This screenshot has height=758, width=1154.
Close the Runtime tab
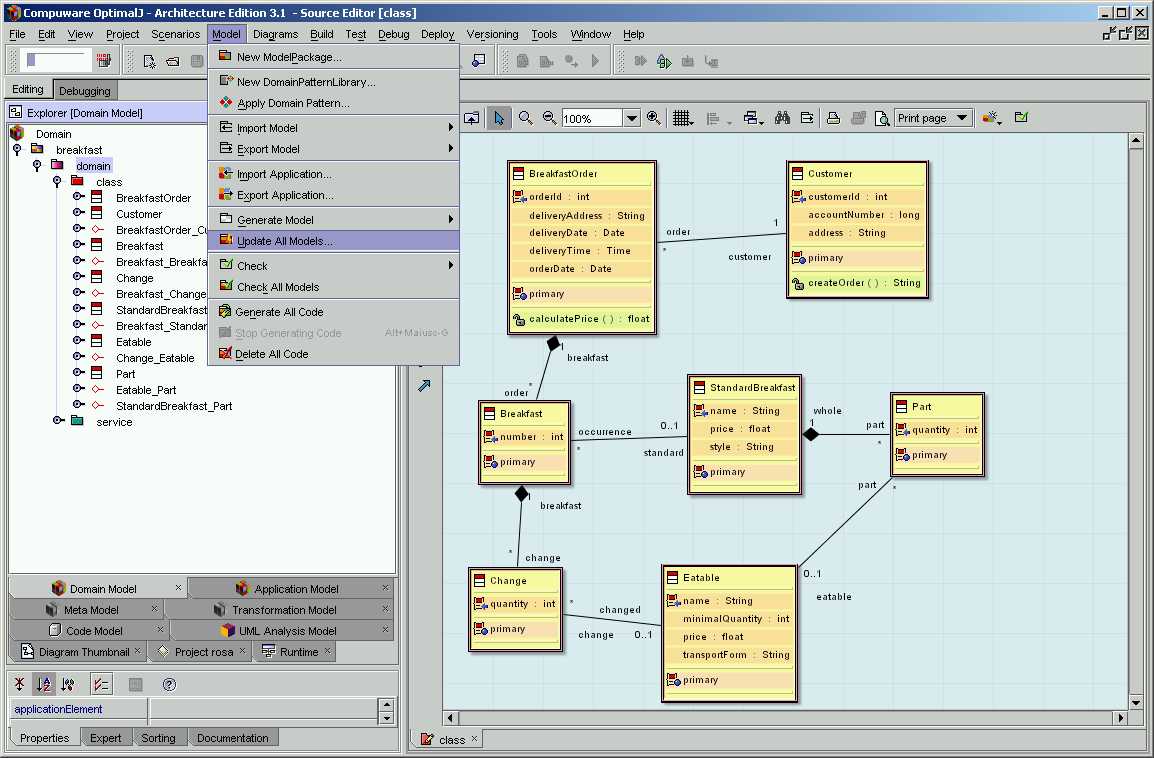[x=328, y=651]
